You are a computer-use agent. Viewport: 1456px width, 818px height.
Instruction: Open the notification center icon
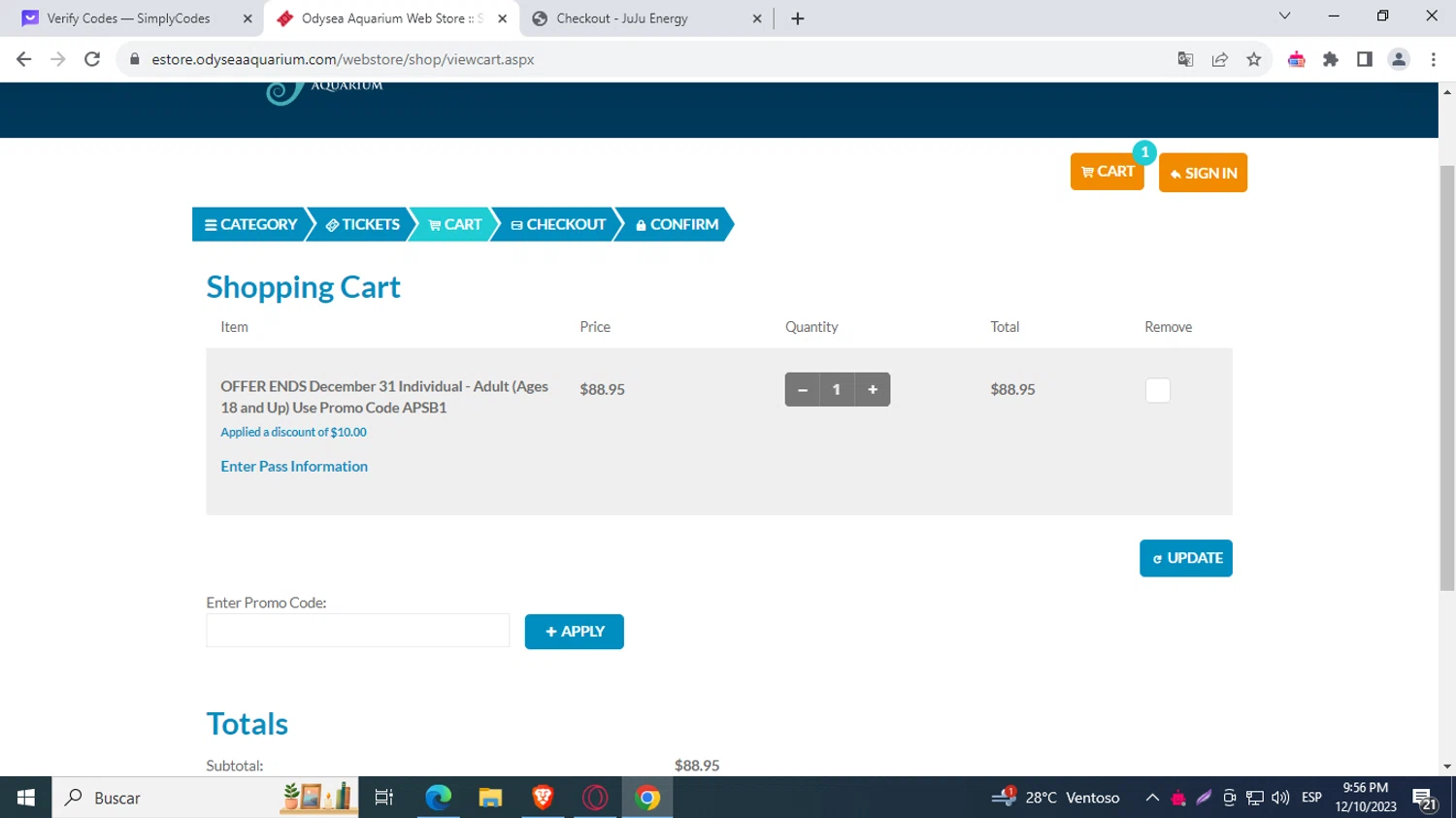(x=1425, y=798)
